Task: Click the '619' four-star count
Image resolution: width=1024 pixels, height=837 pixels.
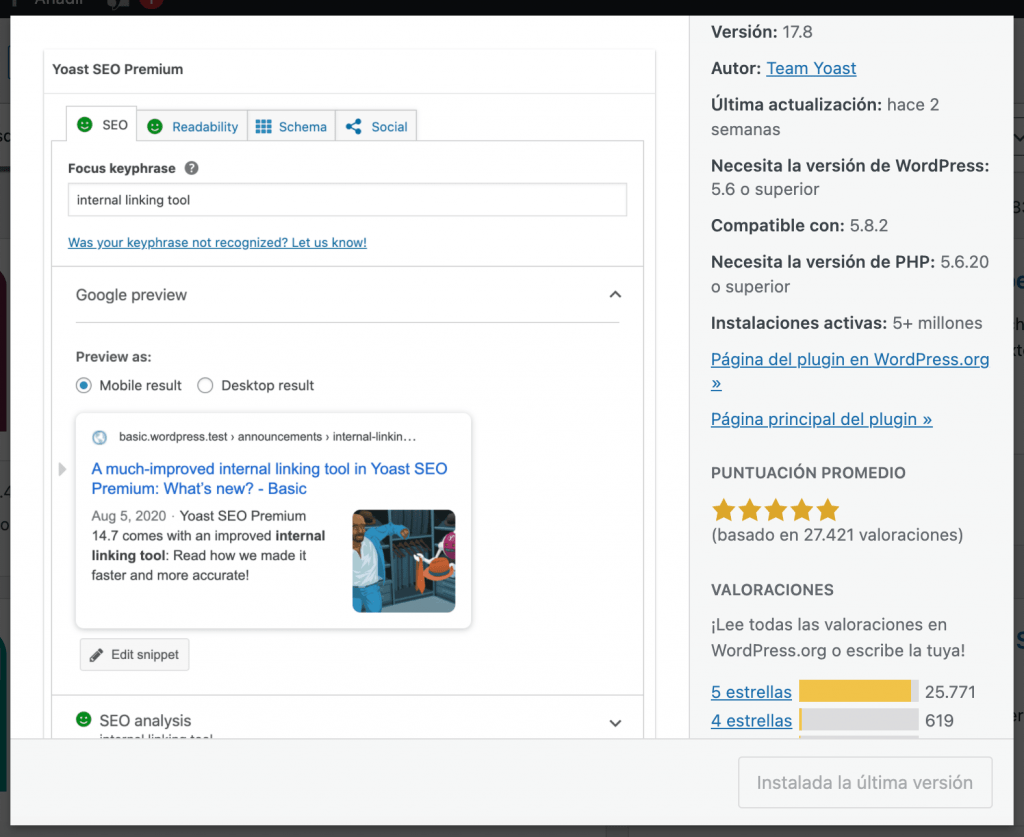Action: 939,721
